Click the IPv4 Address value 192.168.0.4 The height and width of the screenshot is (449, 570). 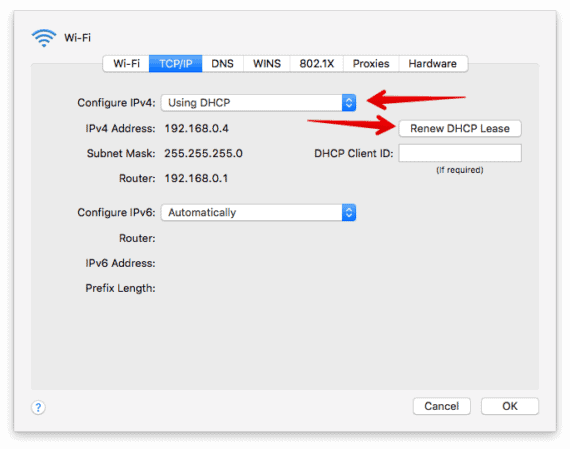pos(197,128)
